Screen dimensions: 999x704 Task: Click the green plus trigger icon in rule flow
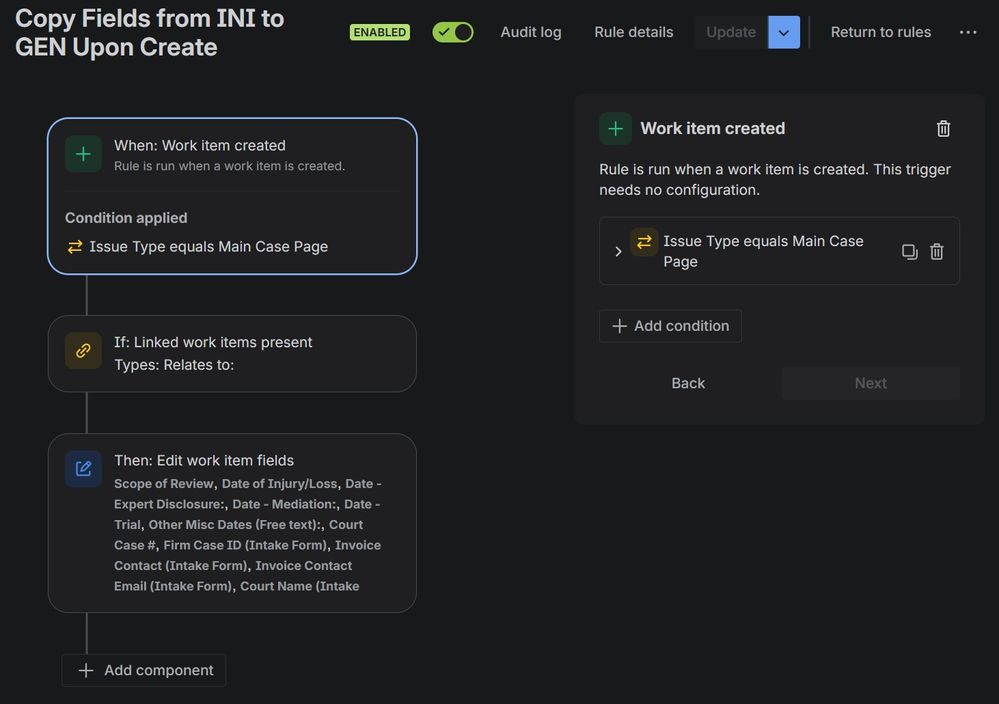coord(83,154)
